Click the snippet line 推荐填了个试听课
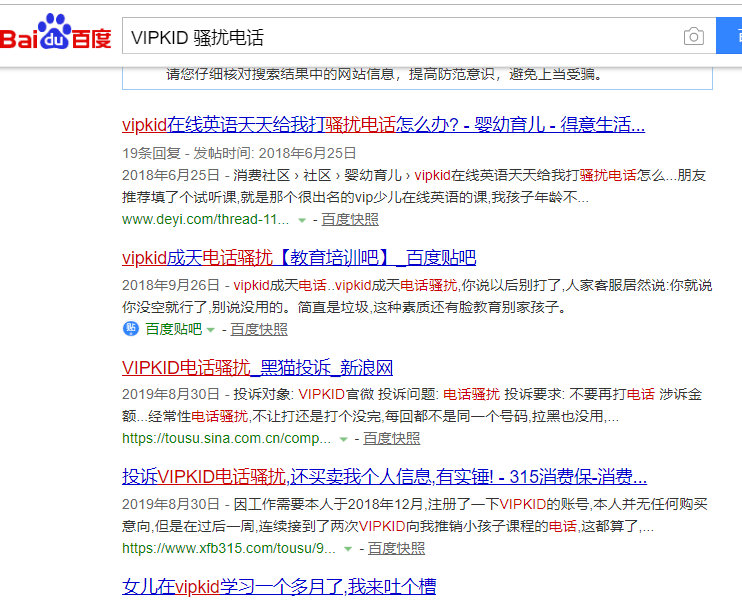 click(x=355, y=197)
